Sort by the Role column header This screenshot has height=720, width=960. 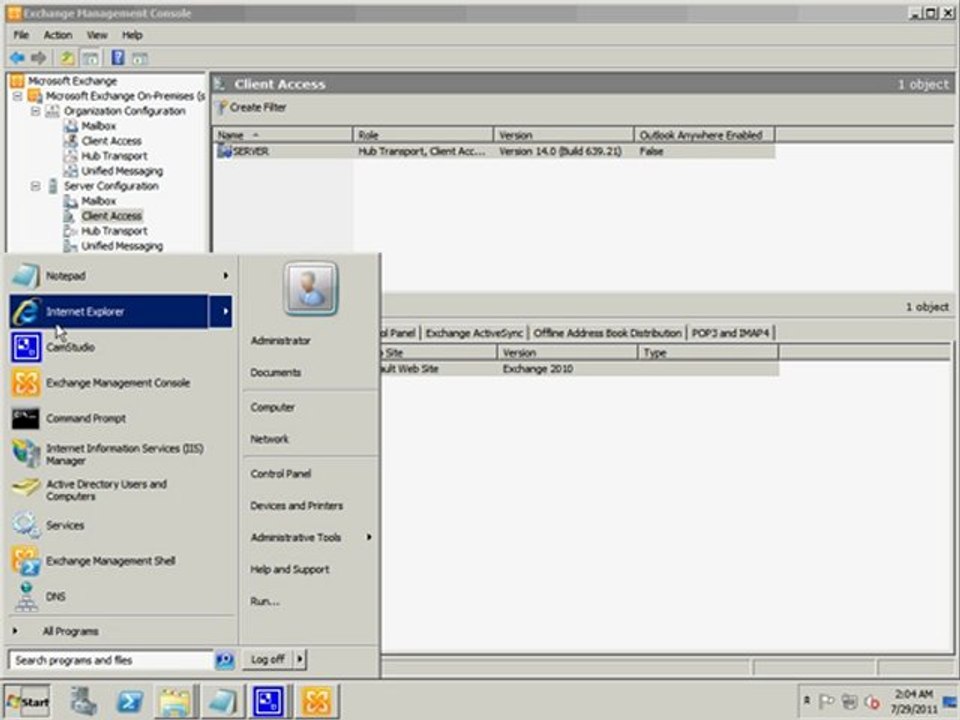[423, 135]
